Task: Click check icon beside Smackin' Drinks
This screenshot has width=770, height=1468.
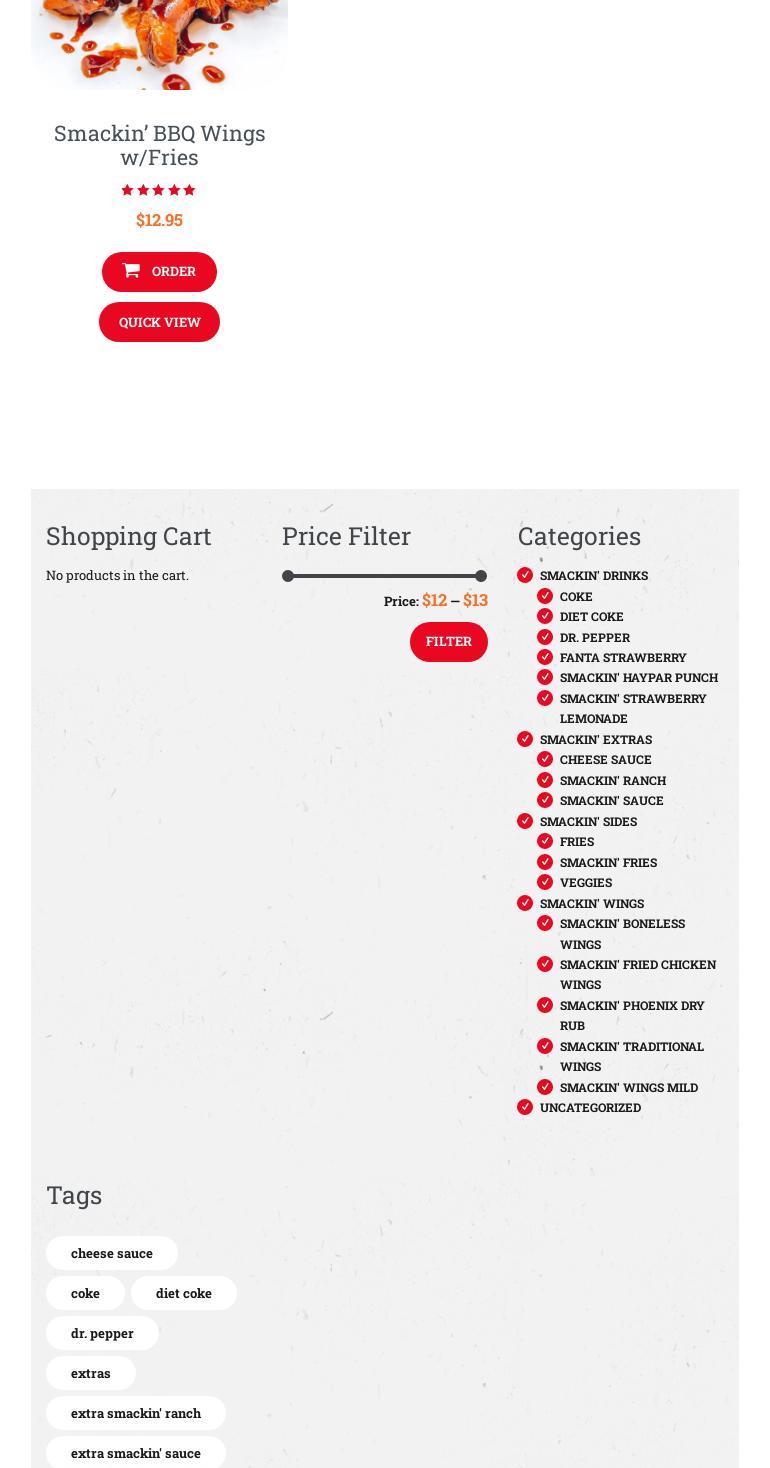Action: [x=525, y=575]
